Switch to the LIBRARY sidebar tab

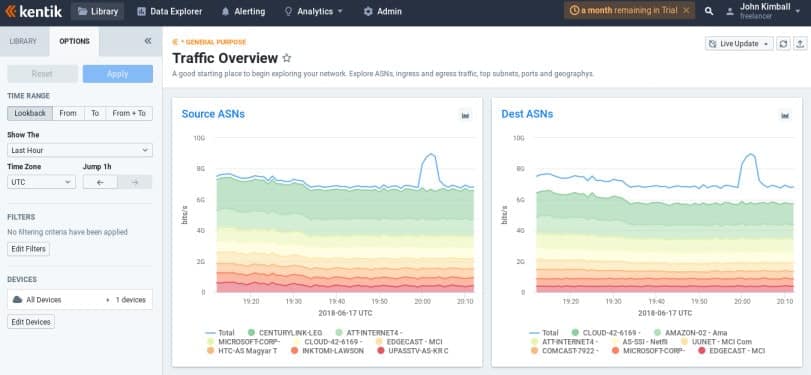pyautogui.click(x=23, y=41)
